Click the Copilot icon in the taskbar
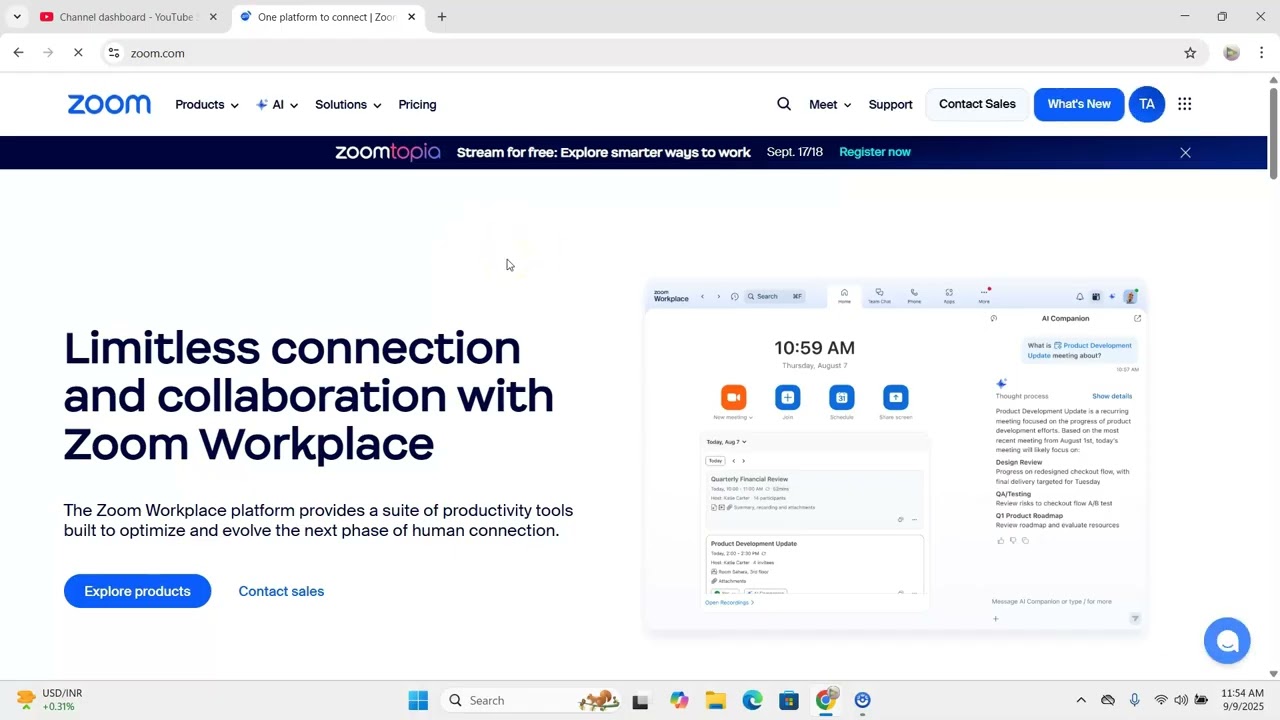The image size is (1280, 720). 679,700
